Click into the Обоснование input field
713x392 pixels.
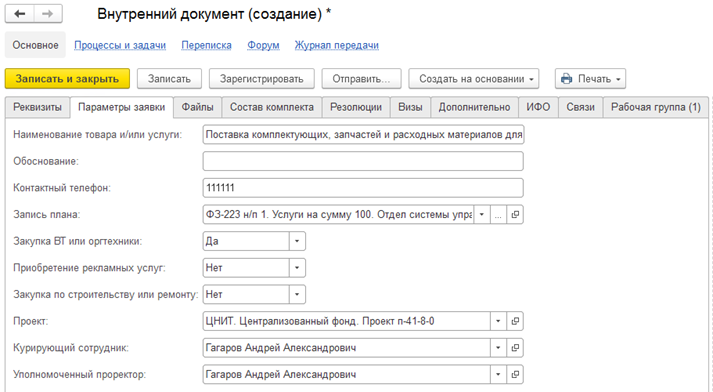point(363,161)
